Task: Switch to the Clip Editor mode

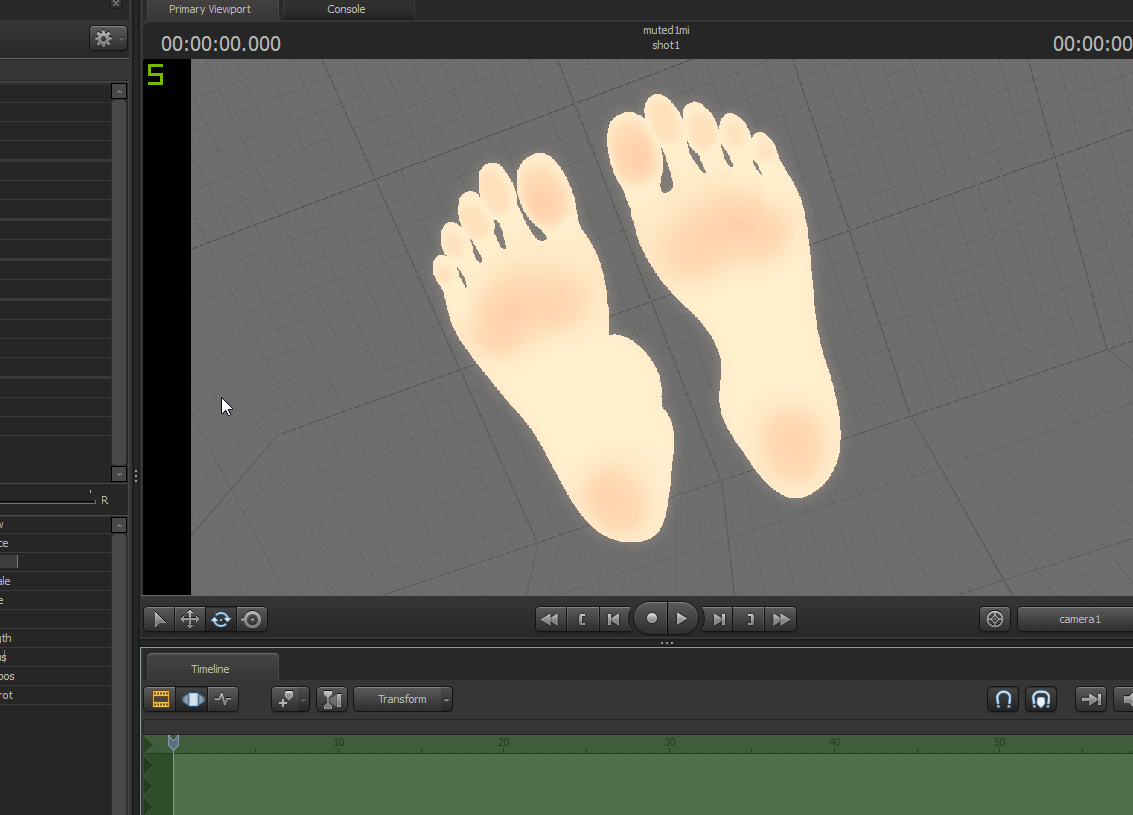Action: 160,700
